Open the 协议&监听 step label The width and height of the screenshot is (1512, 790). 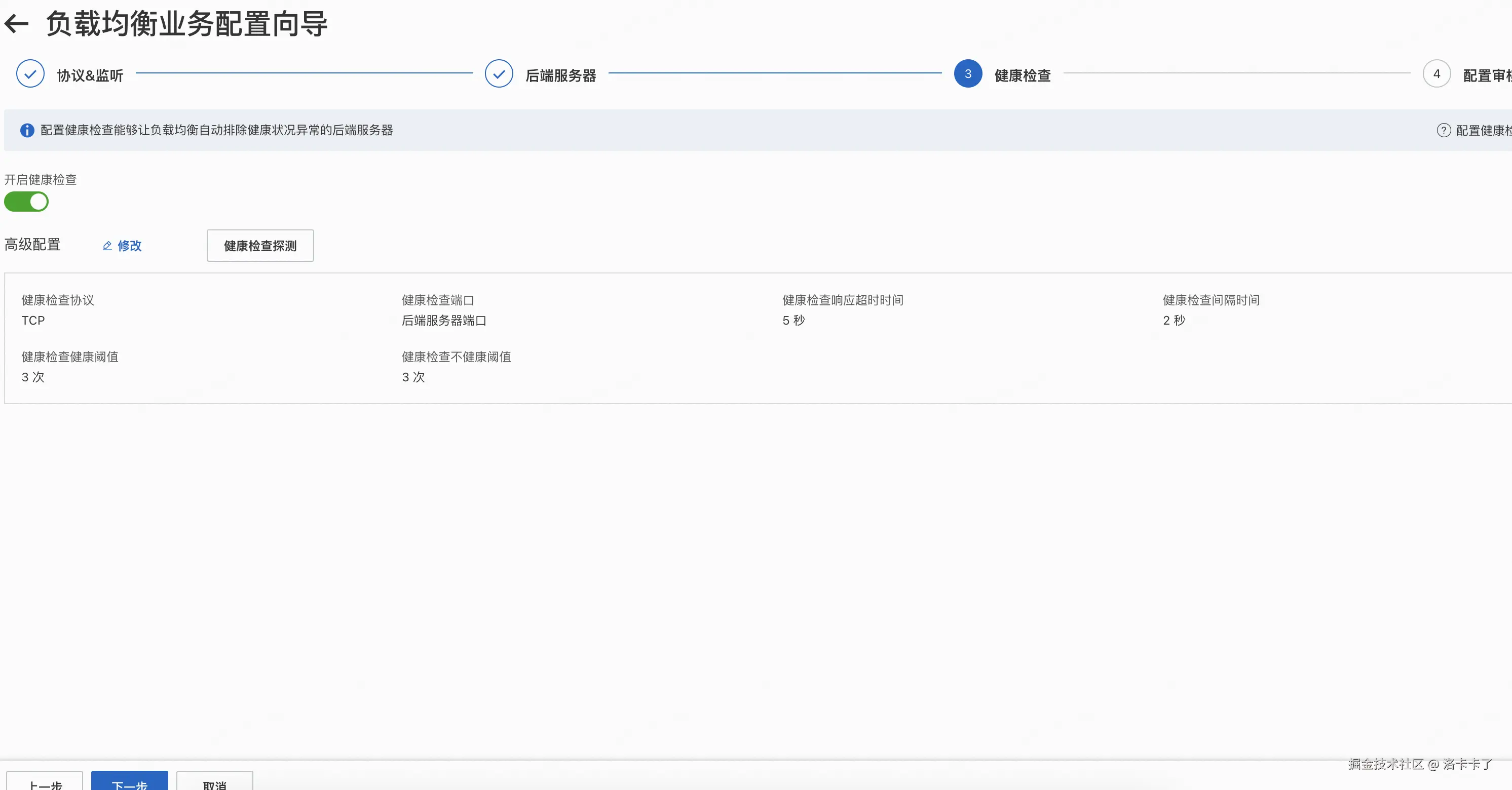coord(90,75)
